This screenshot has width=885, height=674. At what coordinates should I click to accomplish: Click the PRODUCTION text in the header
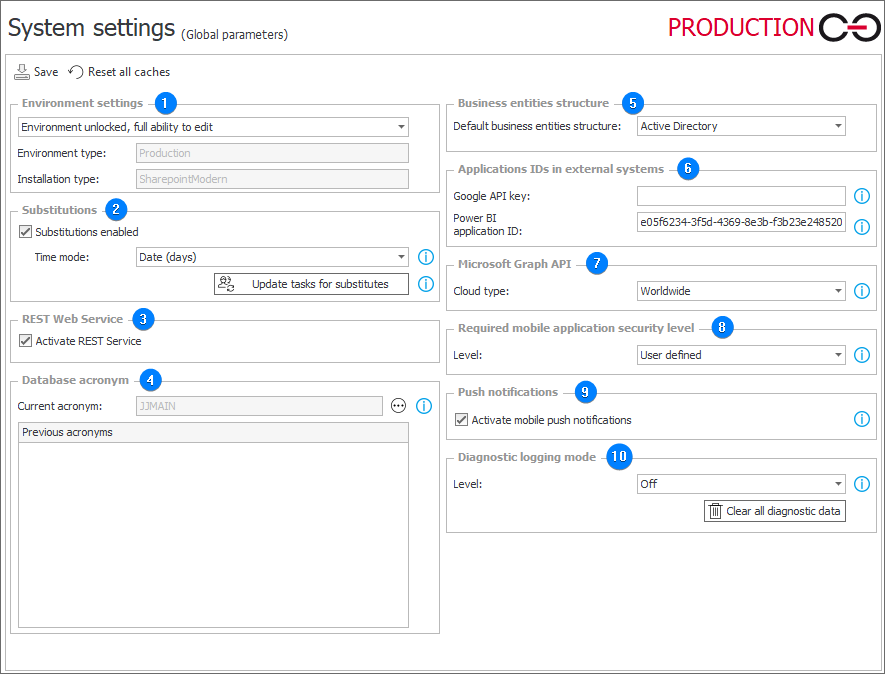(741, 28)
